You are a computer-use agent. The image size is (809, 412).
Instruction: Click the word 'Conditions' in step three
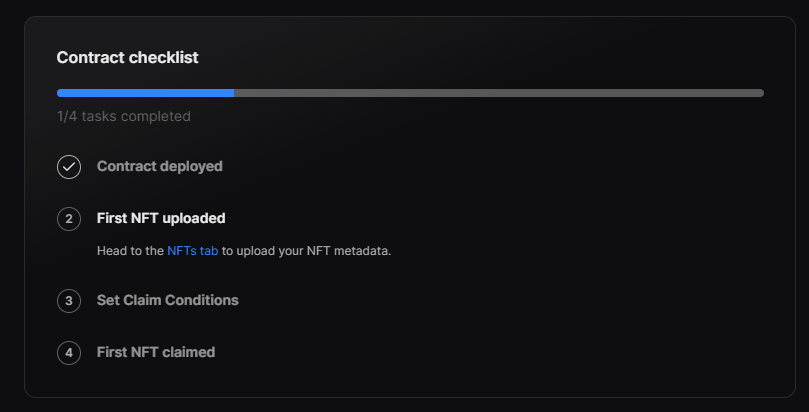click(203, 300)
